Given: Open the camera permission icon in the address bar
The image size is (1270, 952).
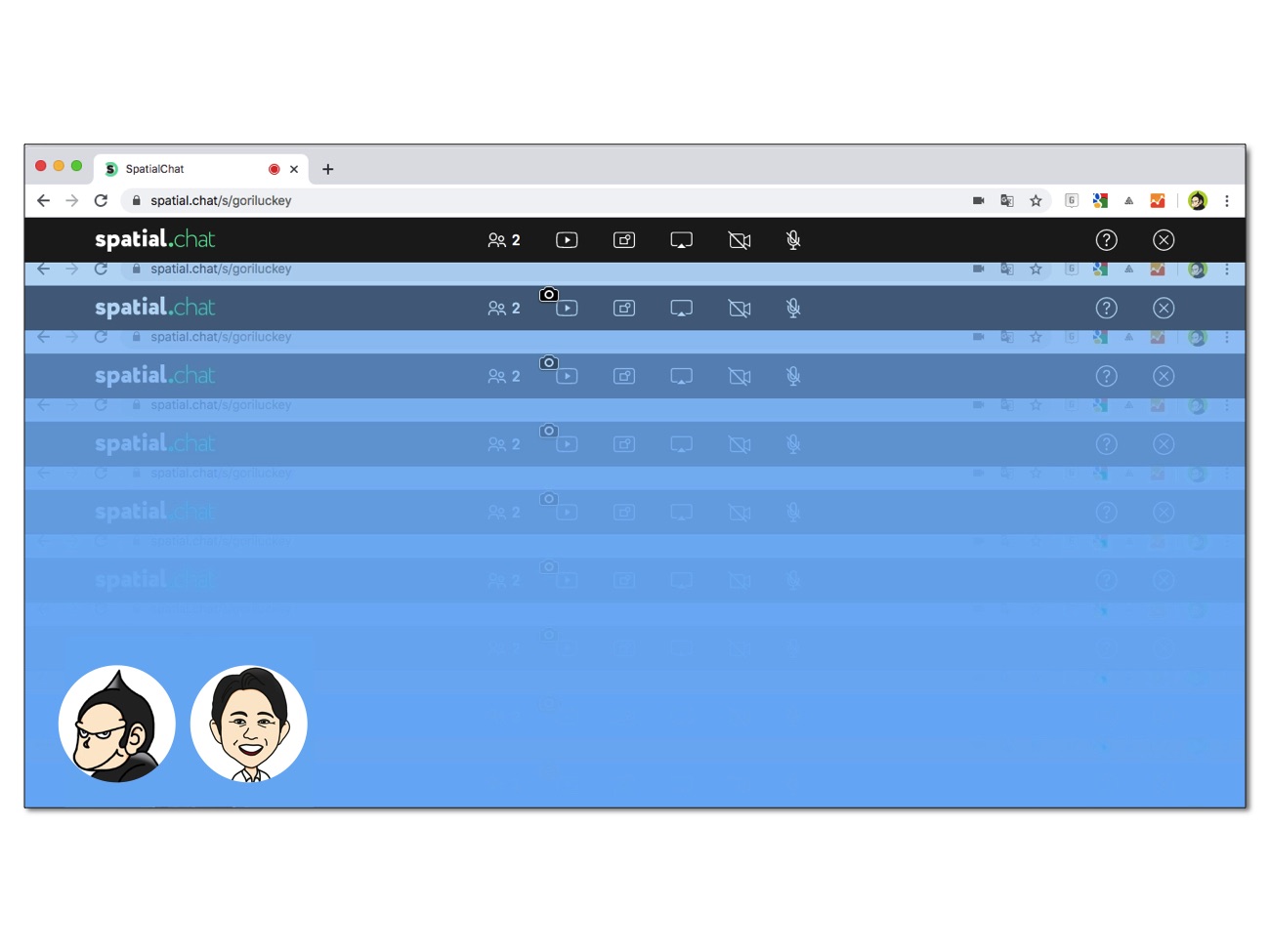Looking at the screenshot, I should coord(978,200).
